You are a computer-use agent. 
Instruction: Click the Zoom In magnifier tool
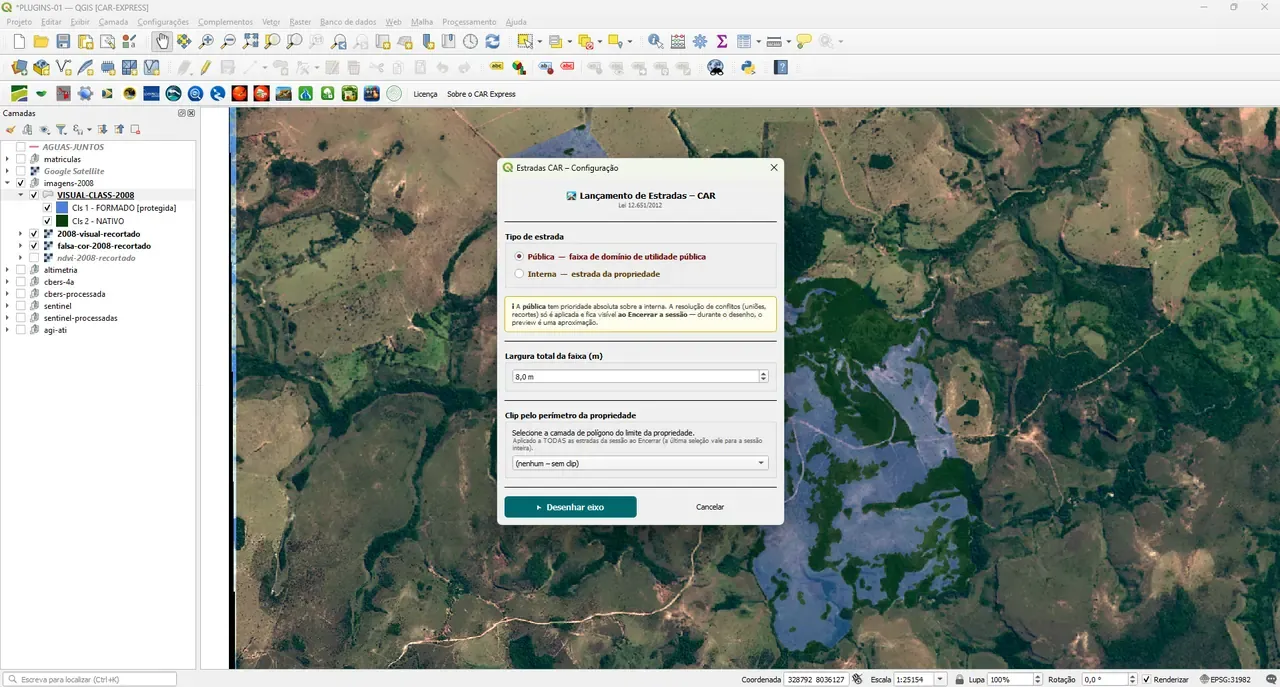click(206, 41)
